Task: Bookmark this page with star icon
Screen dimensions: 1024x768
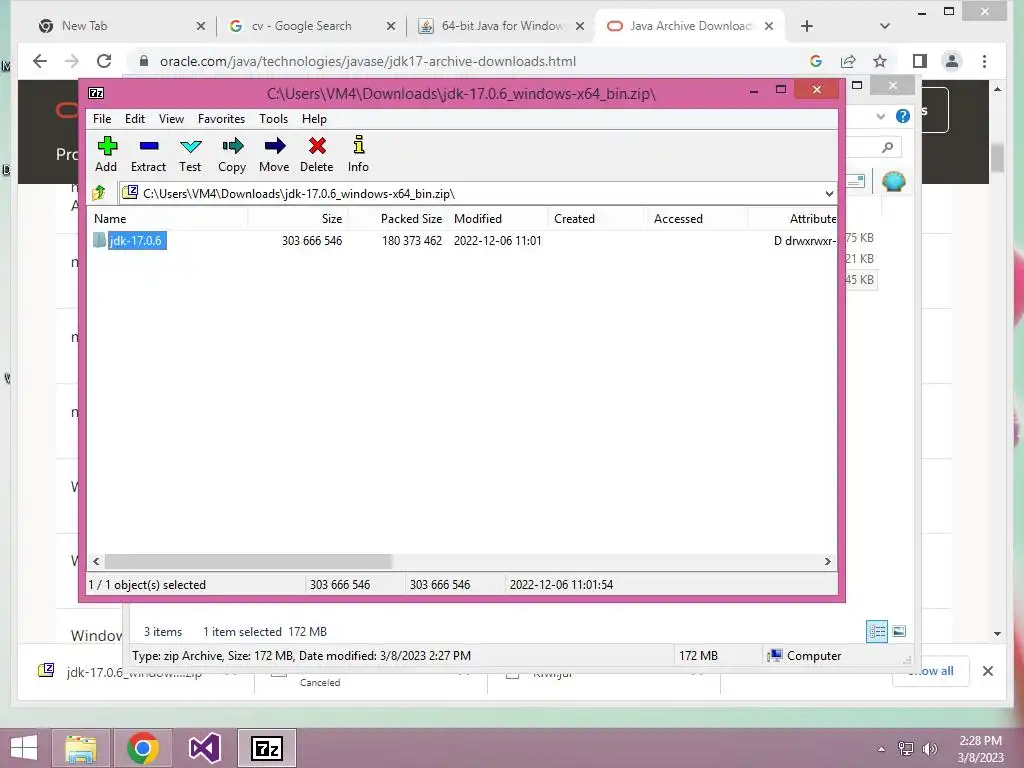Action: coord(880,61)
